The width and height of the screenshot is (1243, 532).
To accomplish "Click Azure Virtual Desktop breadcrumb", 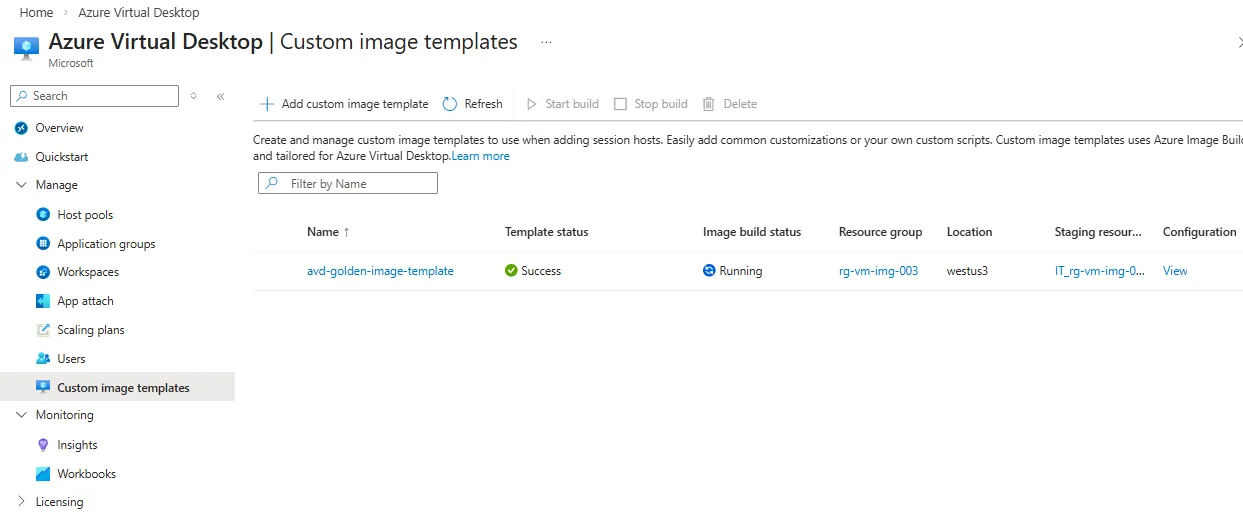I will pos(139,13).
